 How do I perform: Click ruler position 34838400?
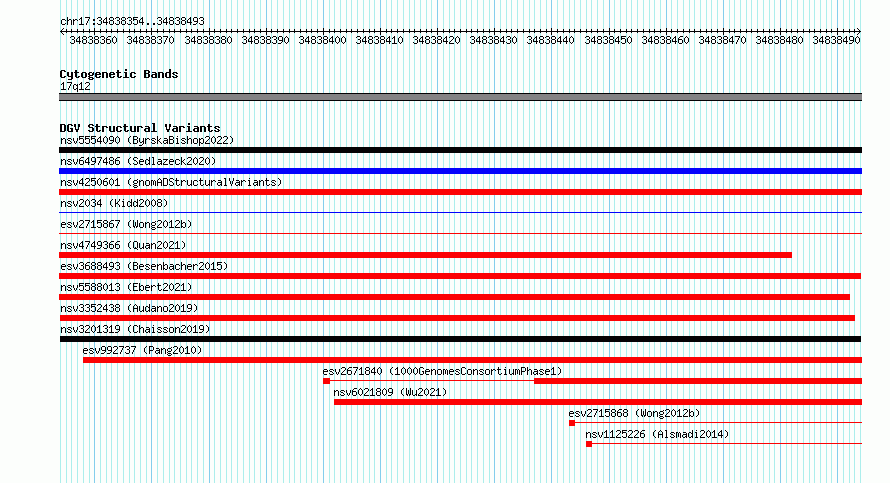(322, 40)
